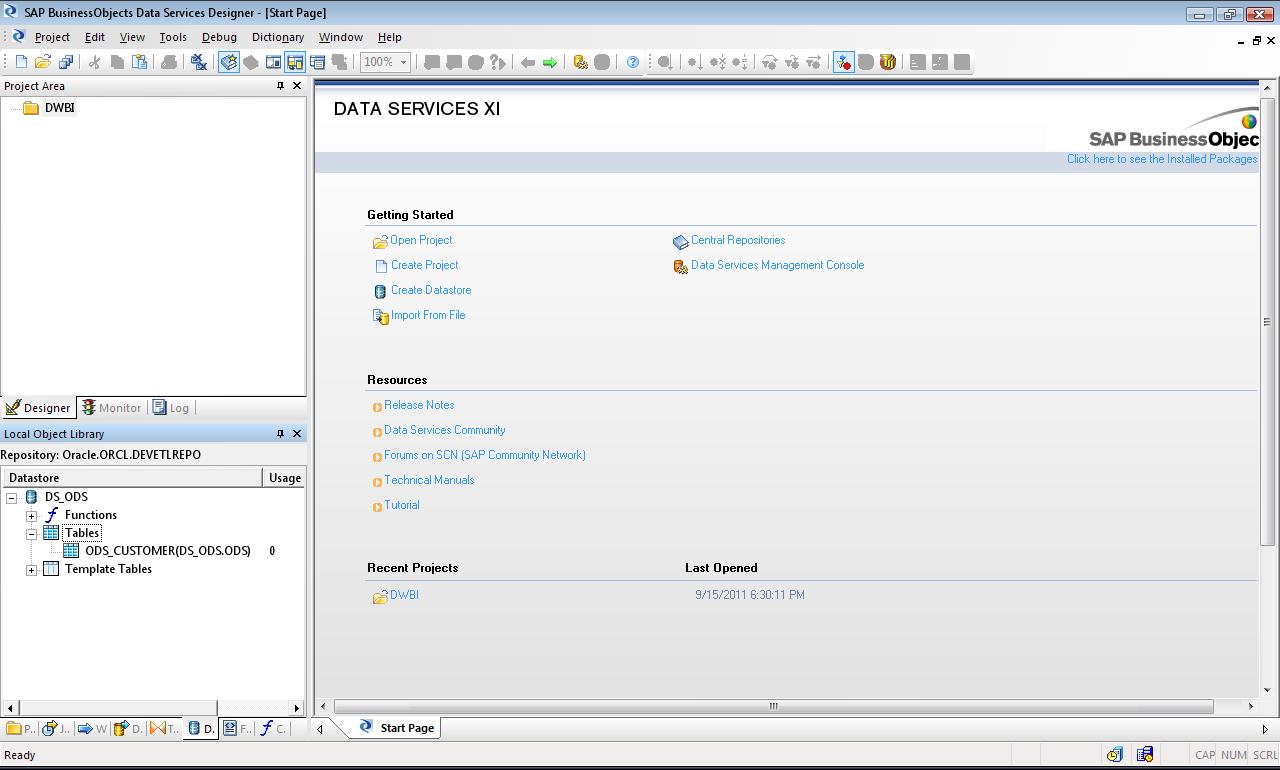Toggle the Project Area toolbar button
The image size is (1280, 770).
(x=295, y=62)
